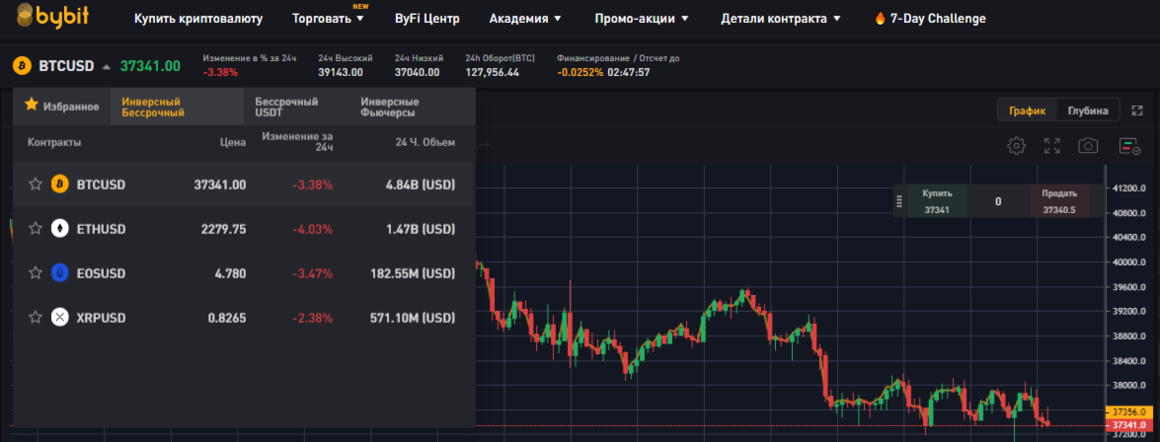Open the Промо-акции dropdown menu
Screen dimensions: 1160x442
coord(642,19)
